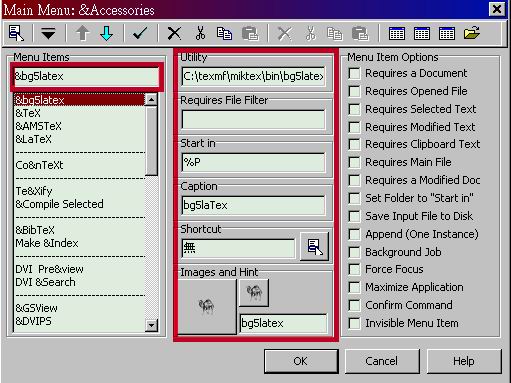Cut item with the black scissors icon
Screen dimensions: 511x383
(x=200, y=33)
